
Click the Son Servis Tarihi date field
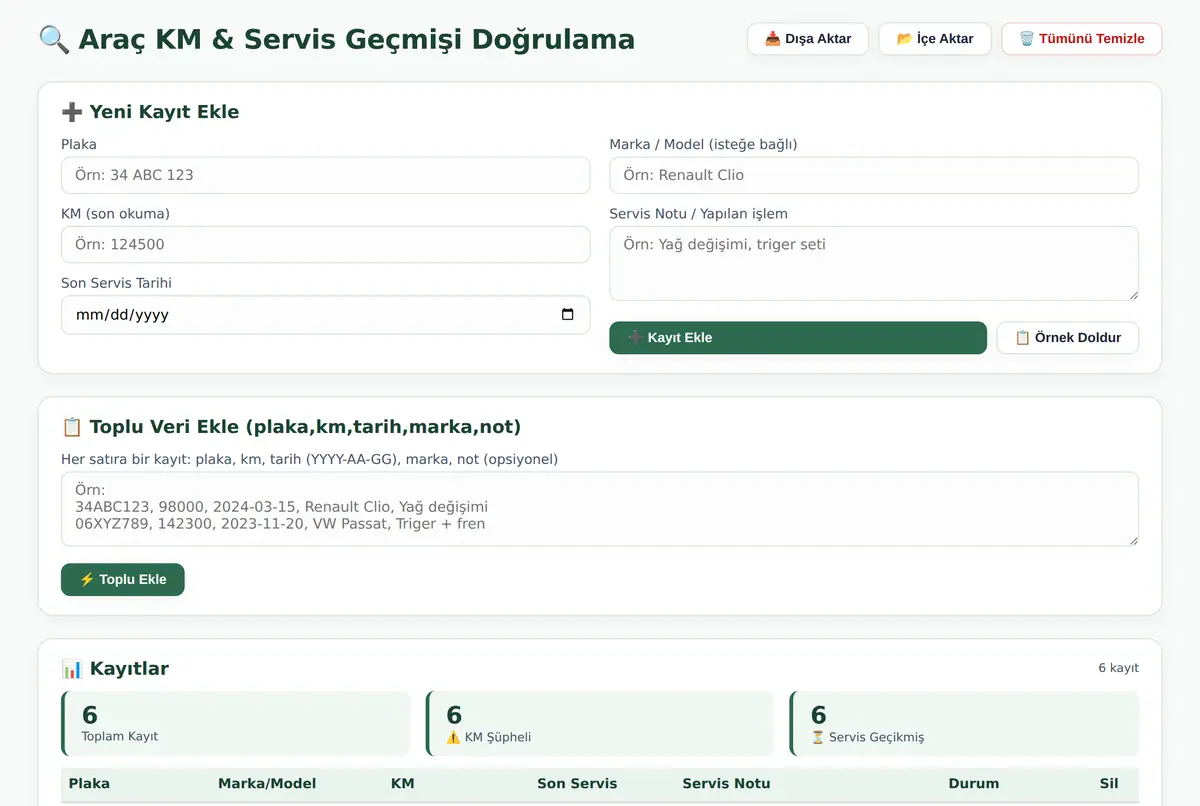coord(325,314)
